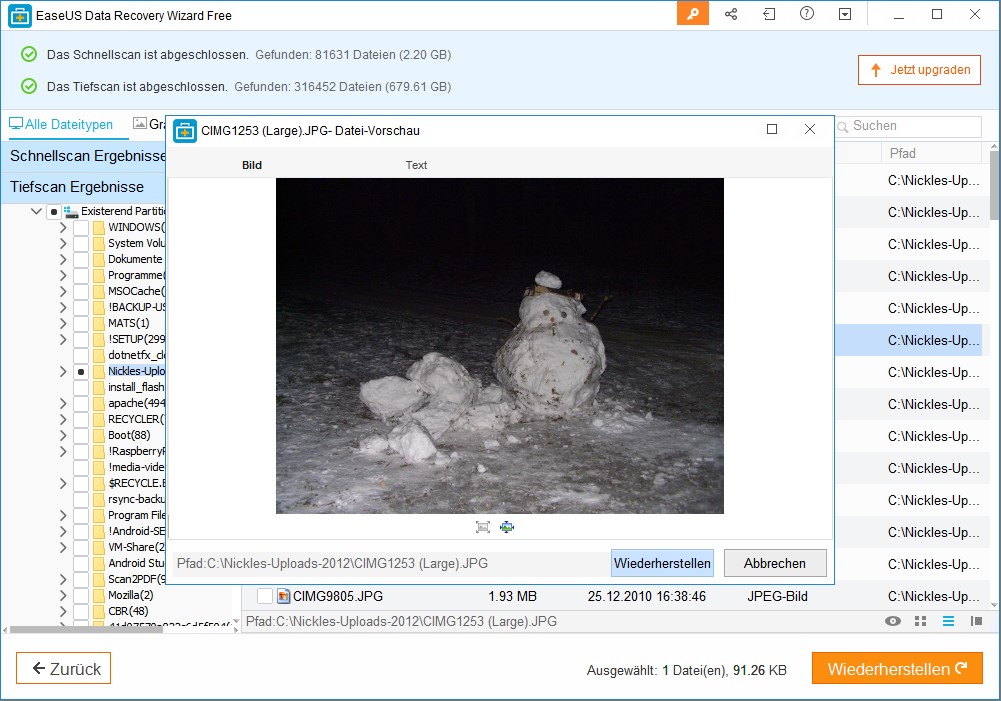Click the Jetzt upgraden button
Screen dimensions: 1001x701
click(x=919, y=70)
